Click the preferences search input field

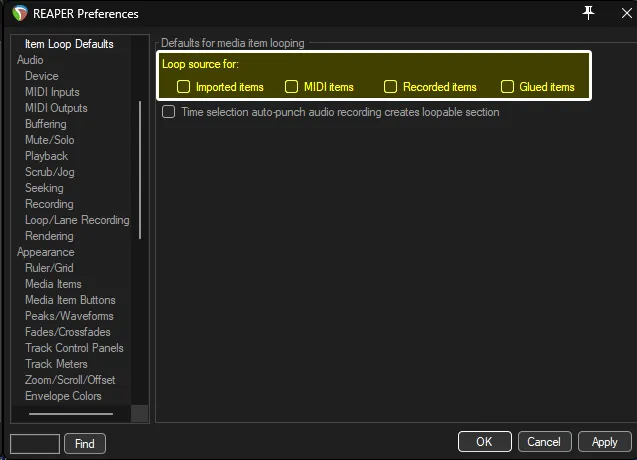point(35,443)
